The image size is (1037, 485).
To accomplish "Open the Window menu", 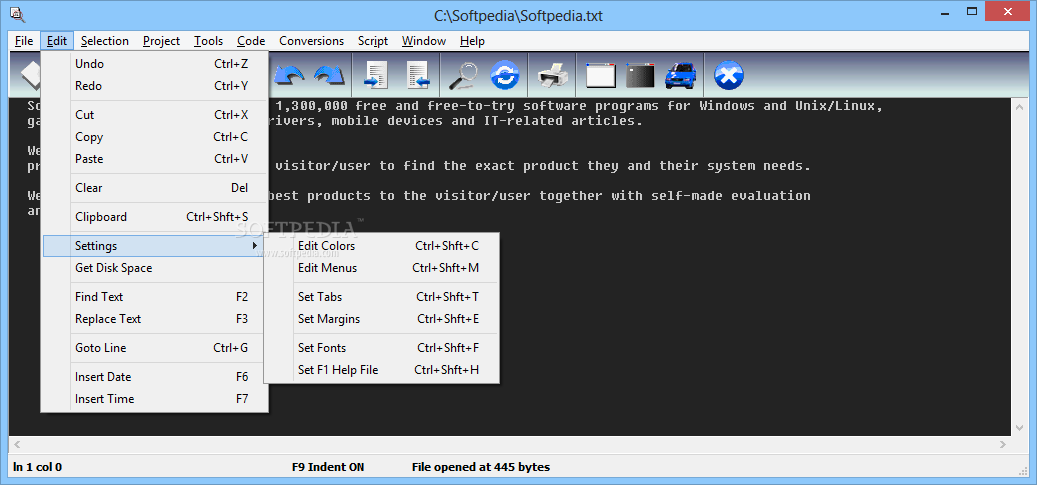I will coord(424,41).
